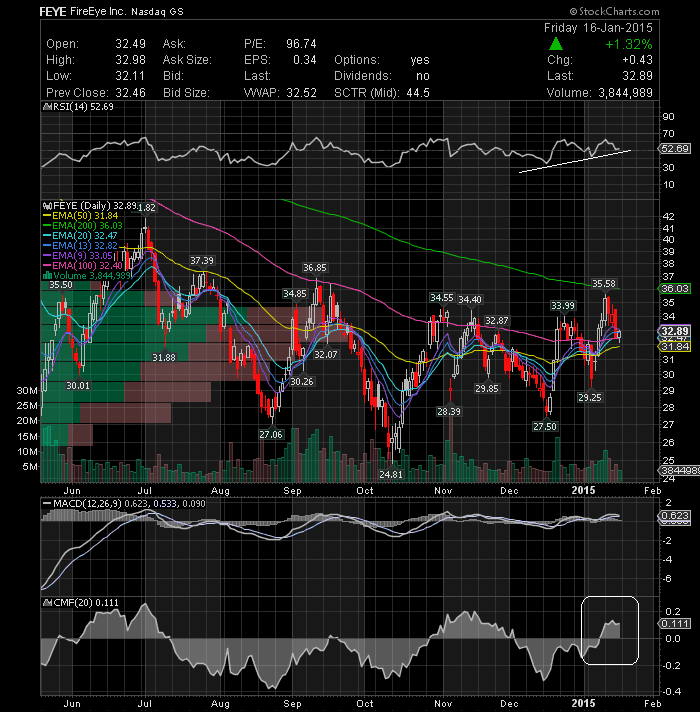700x712 pixels.
Task: Click the 52.69 RSI axis value tag
Action: coord(675,149)
